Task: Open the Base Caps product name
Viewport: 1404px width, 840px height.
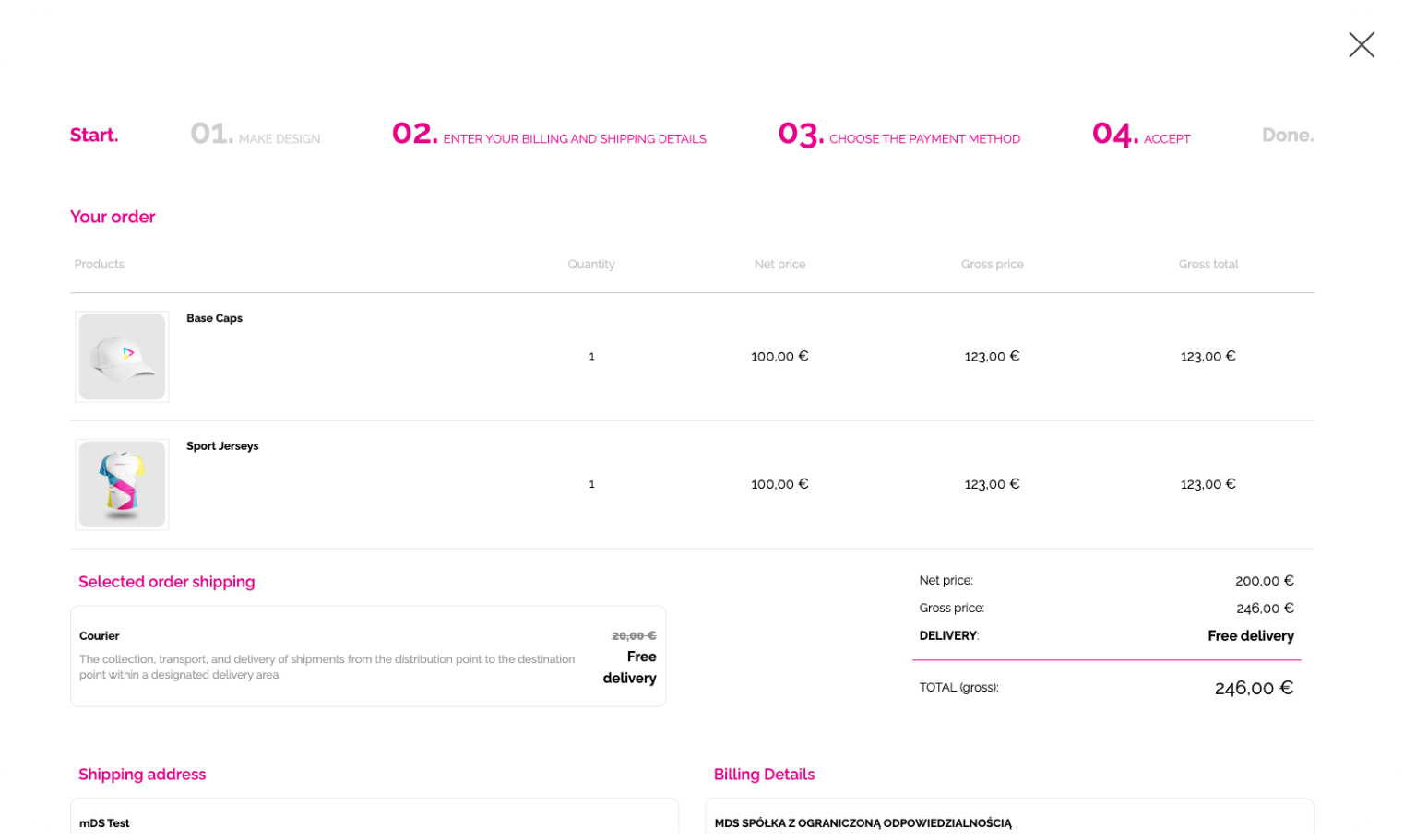Action: (214, 318)
